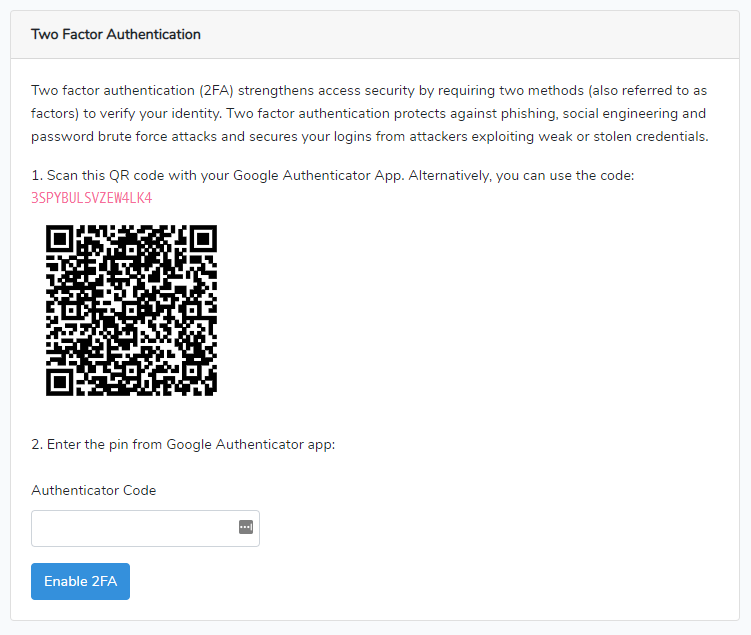Click the 2FA description paragraph
This screenshot has height=635, width=751.
pyautogui.click(x=370, y=113)
